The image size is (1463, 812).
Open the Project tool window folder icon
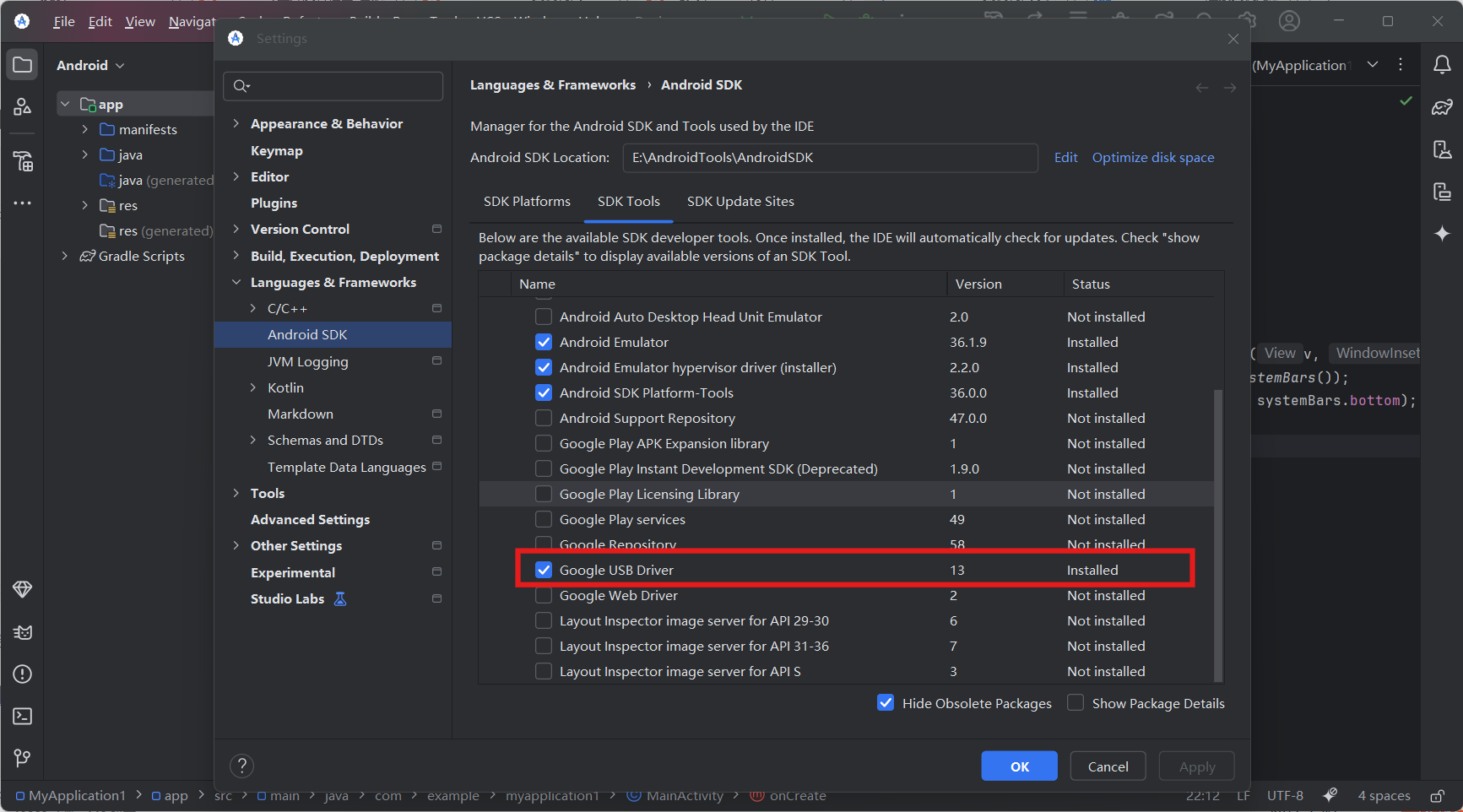23,65
